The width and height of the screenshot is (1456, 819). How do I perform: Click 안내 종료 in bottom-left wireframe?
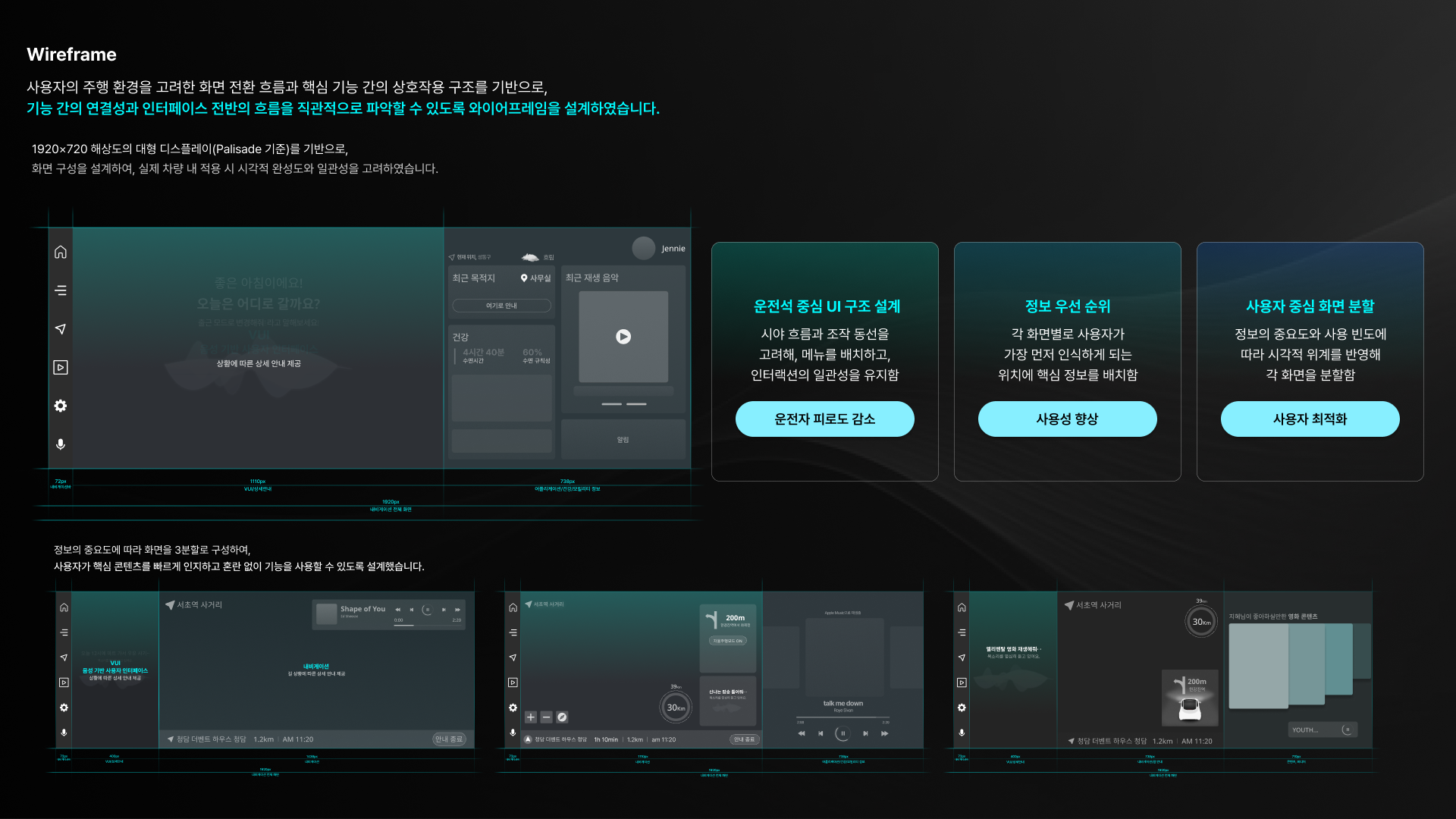point(449,739)
